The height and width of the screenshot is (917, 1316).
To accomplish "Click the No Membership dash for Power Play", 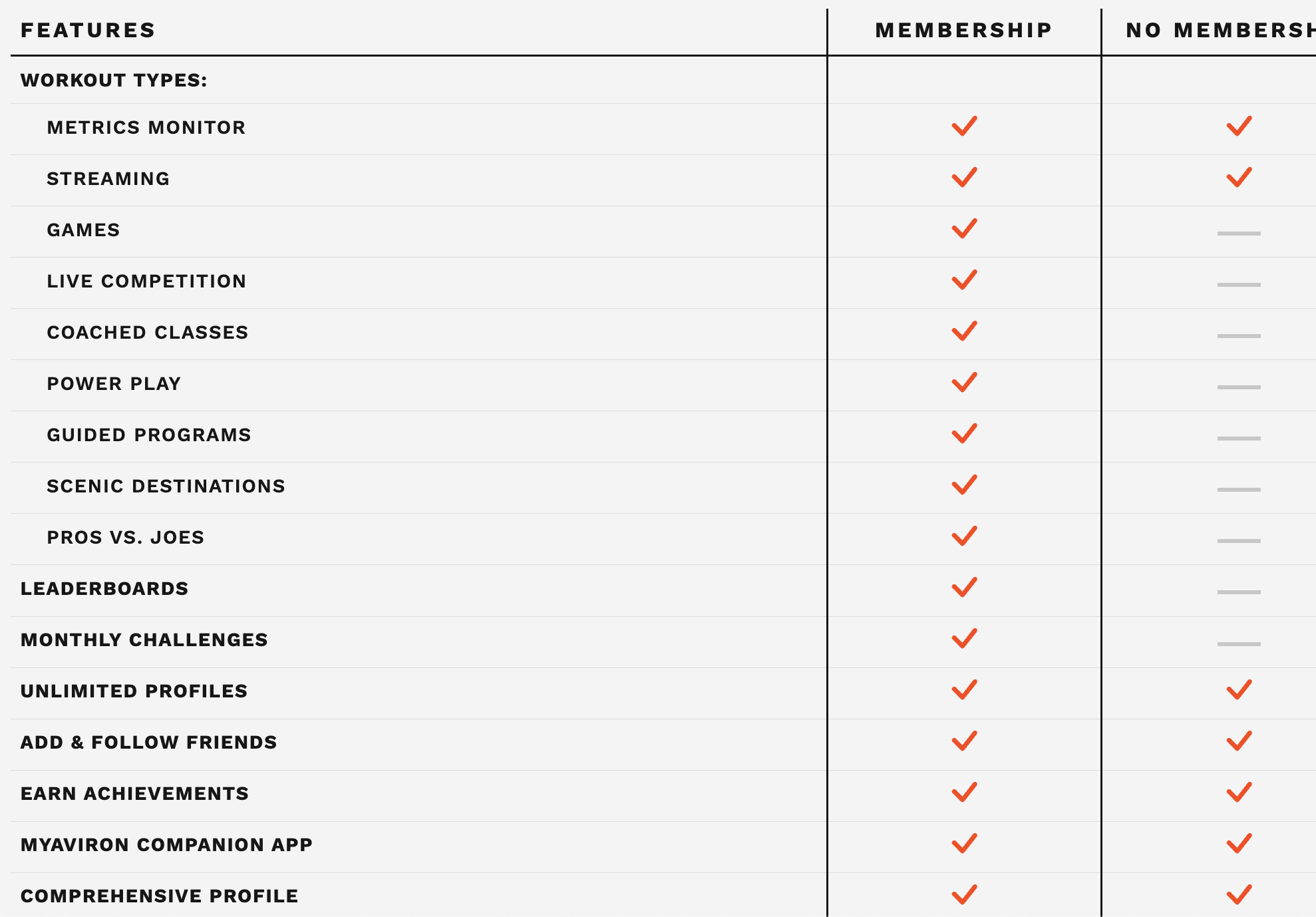I will 1238,387.
